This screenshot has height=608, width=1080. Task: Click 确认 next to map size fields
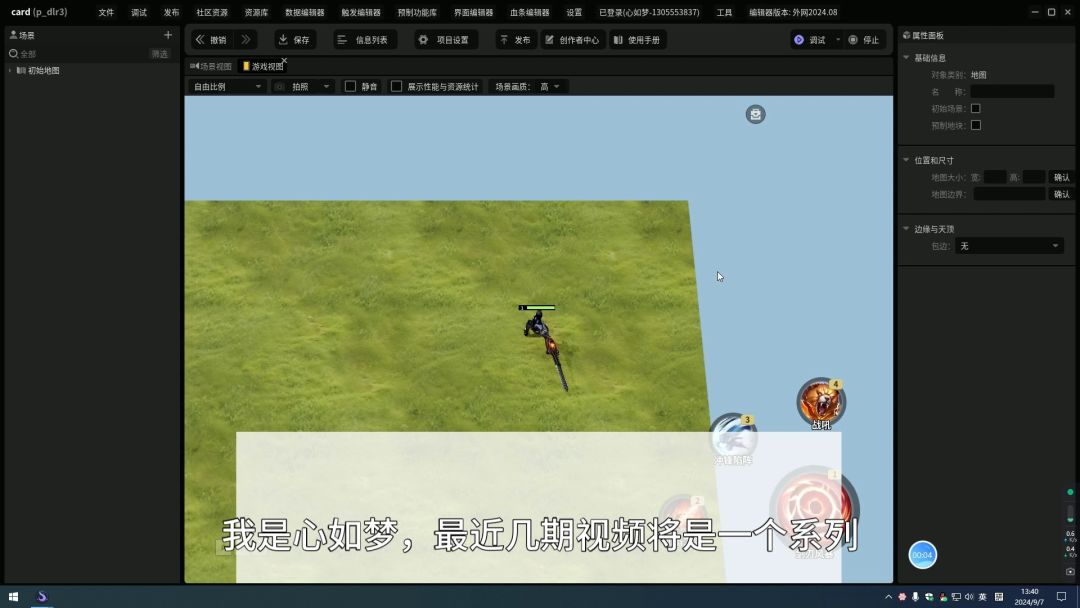[x=1061, y=177]
